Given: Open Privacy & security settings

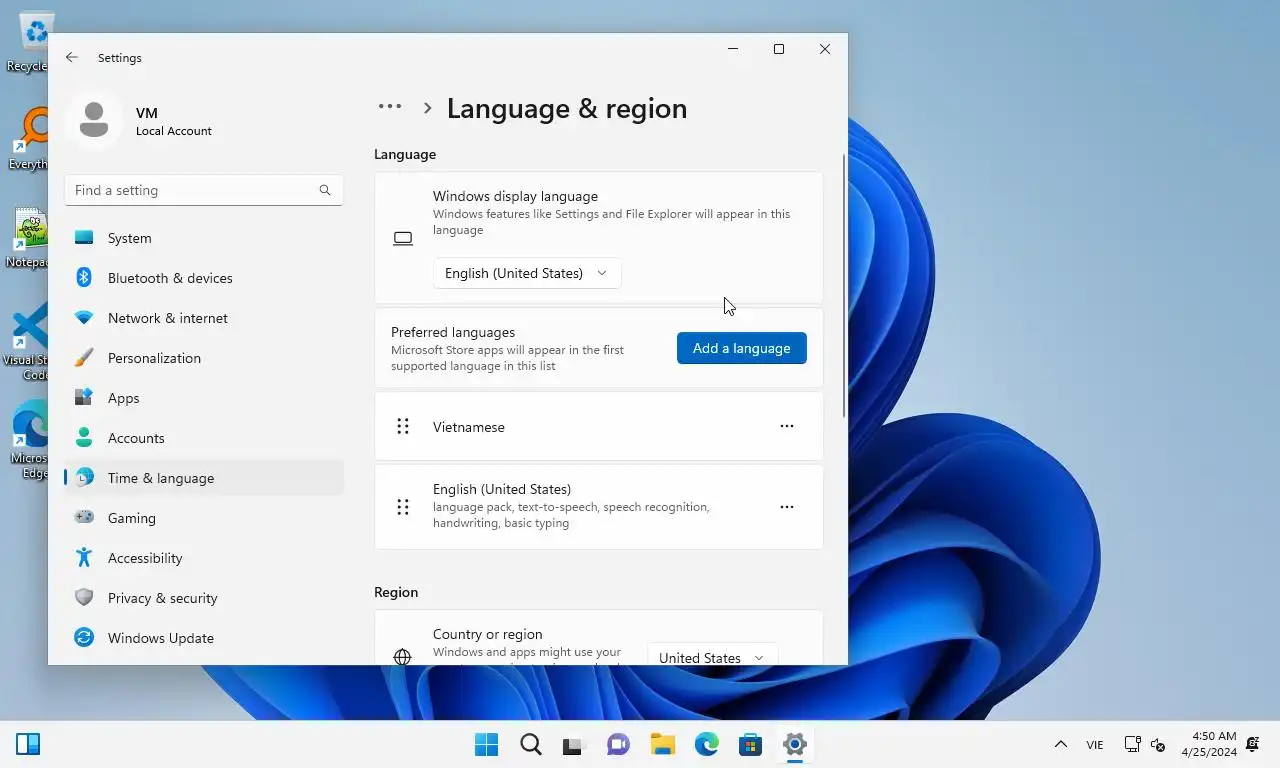Looking at the screenshot, I should pos(204,598).
